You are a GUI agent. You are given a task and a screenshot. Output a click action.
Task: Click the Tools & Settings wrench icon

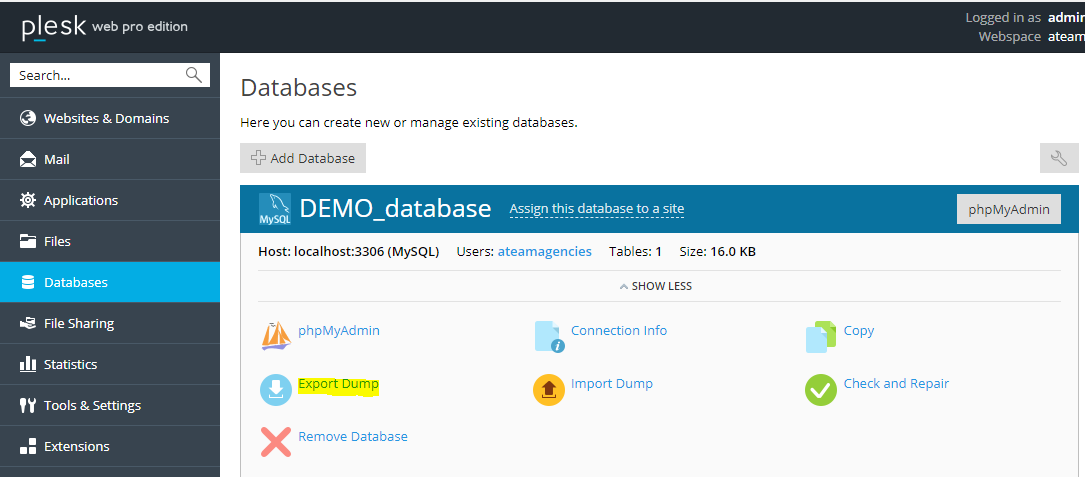[x=28, y=405]
